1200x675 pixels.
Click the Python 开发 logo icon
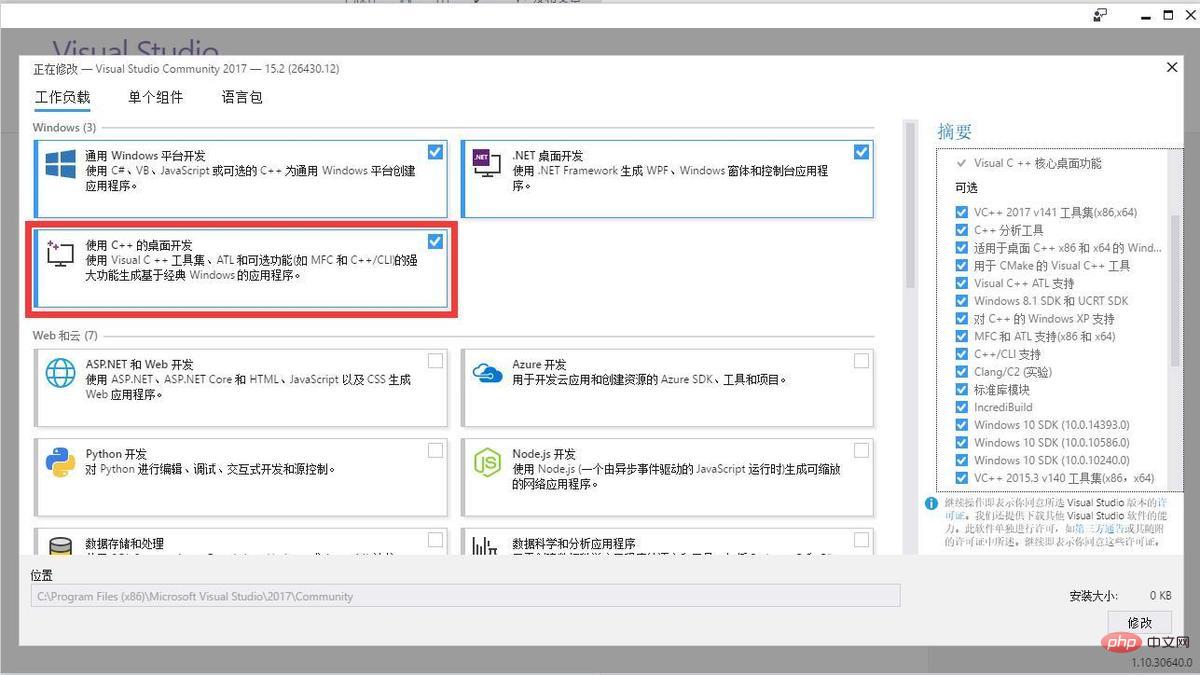point(61,462)
